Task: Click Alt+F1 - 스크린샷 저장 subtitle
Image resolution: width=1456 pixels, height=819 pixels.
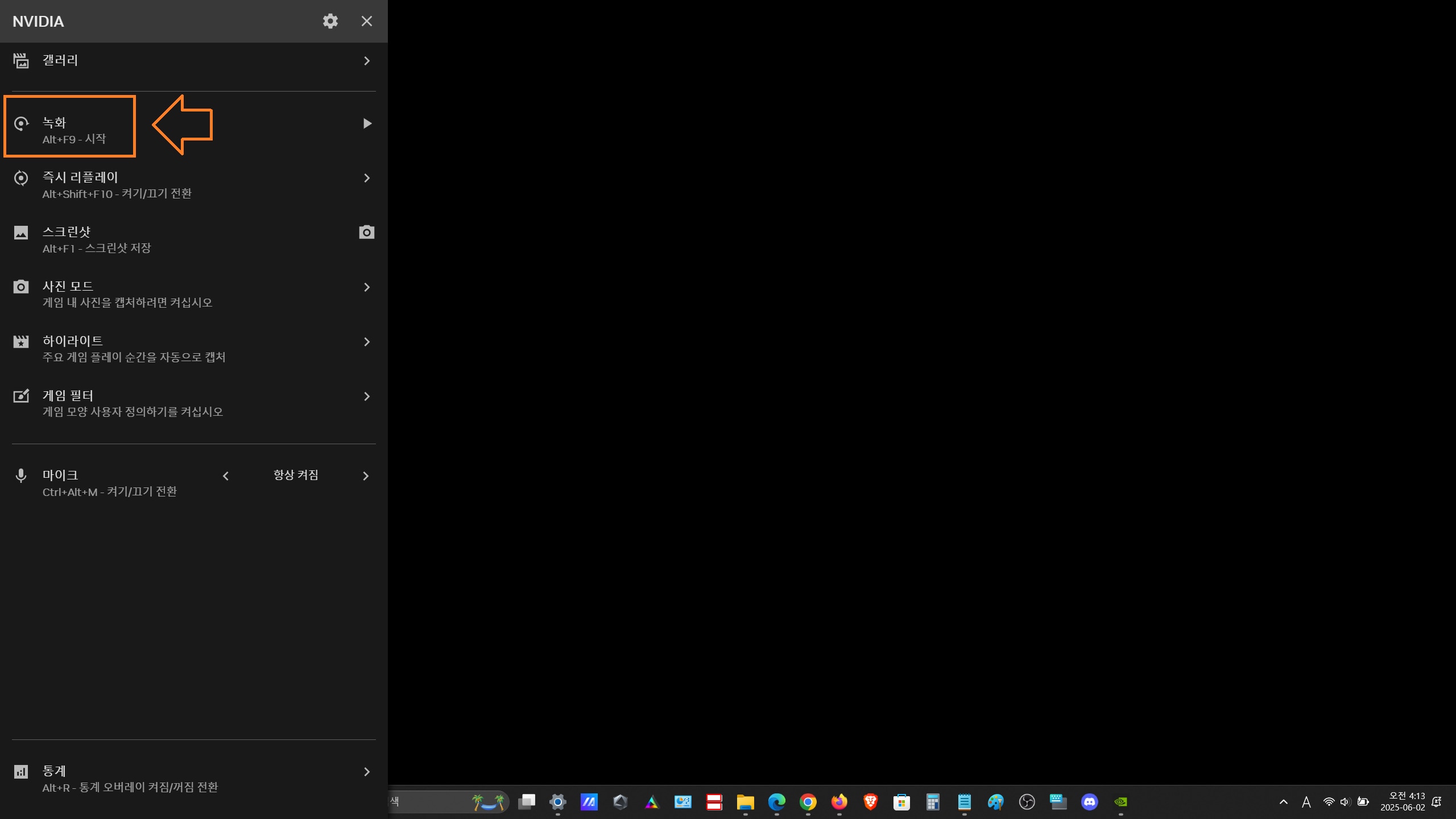Action: (97, 248)
